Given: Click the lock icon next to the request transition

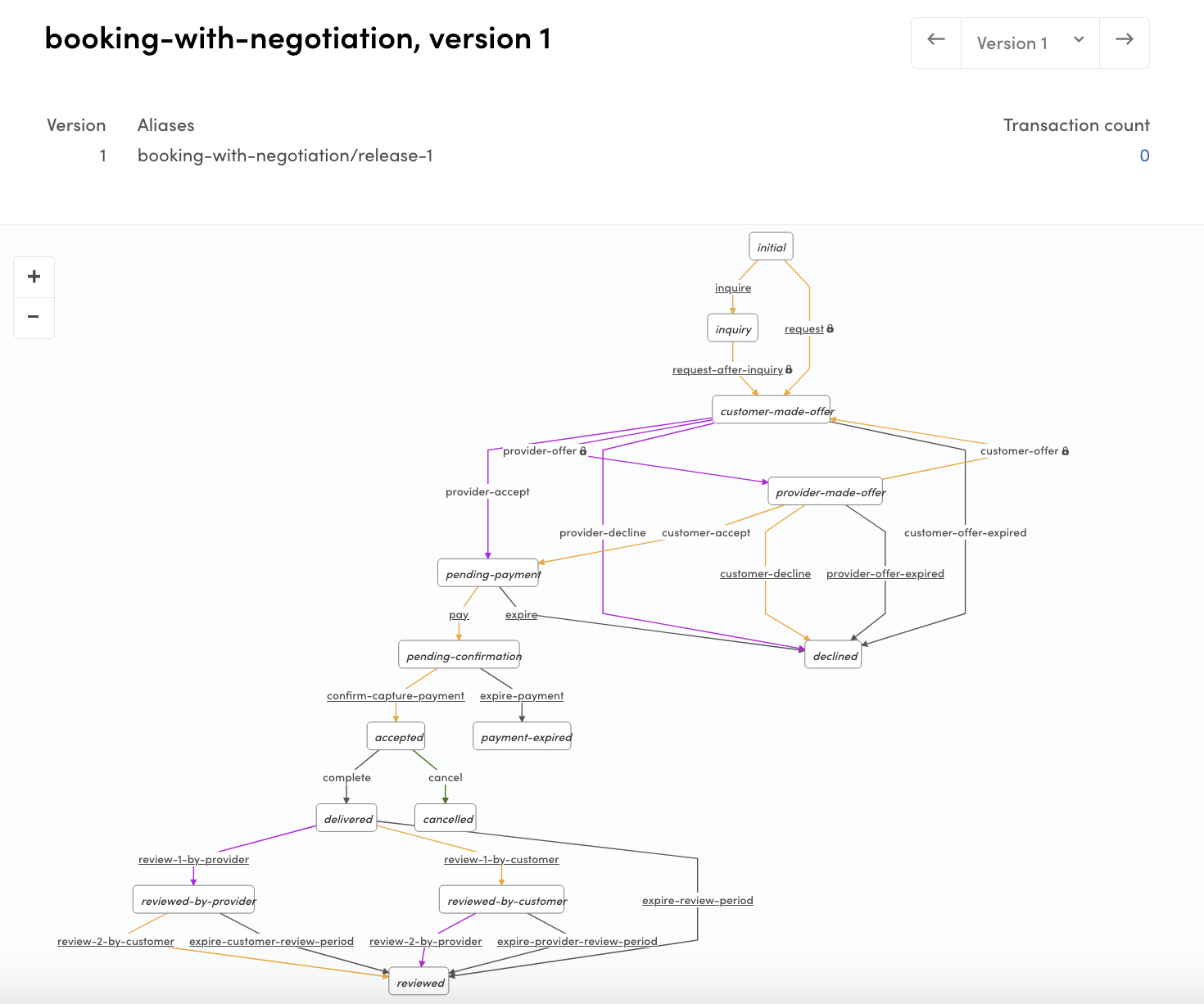Looking at the screenshot, I should 830,328.
